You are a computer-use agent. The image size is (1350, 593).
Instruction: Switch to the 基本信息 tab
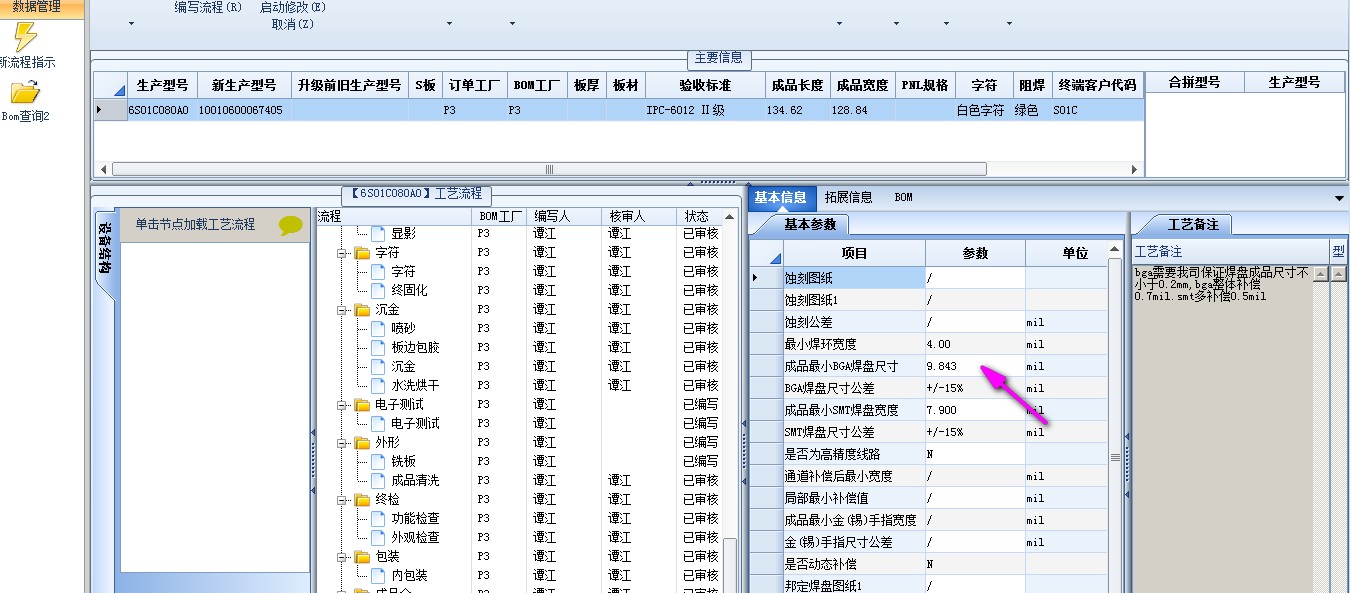tap(780, 198)
